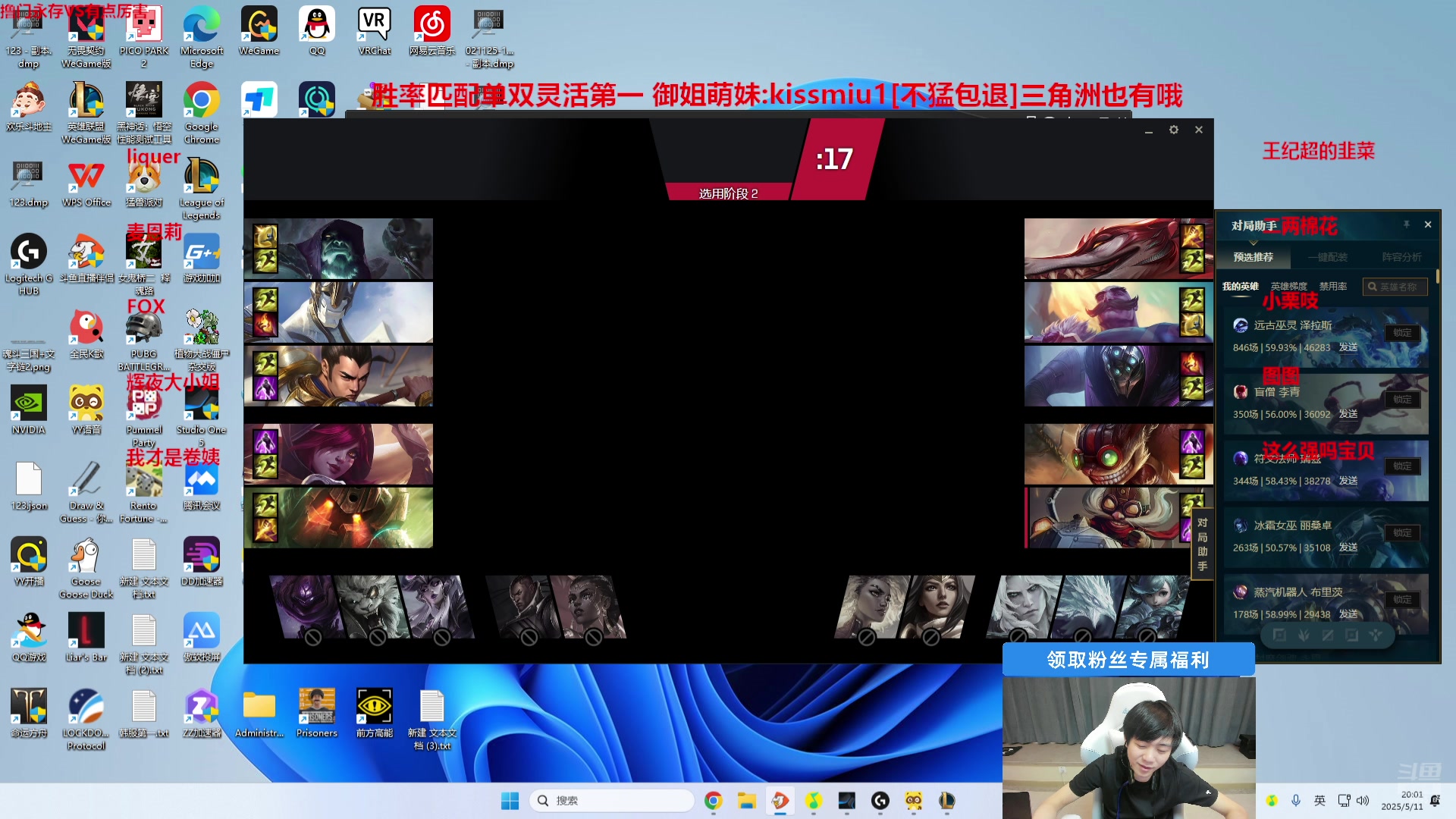Image resolution: width=1456 pixels, height=819 pixels.
Task: Select the WeGame desktop icon
Action: coord(259,32)
